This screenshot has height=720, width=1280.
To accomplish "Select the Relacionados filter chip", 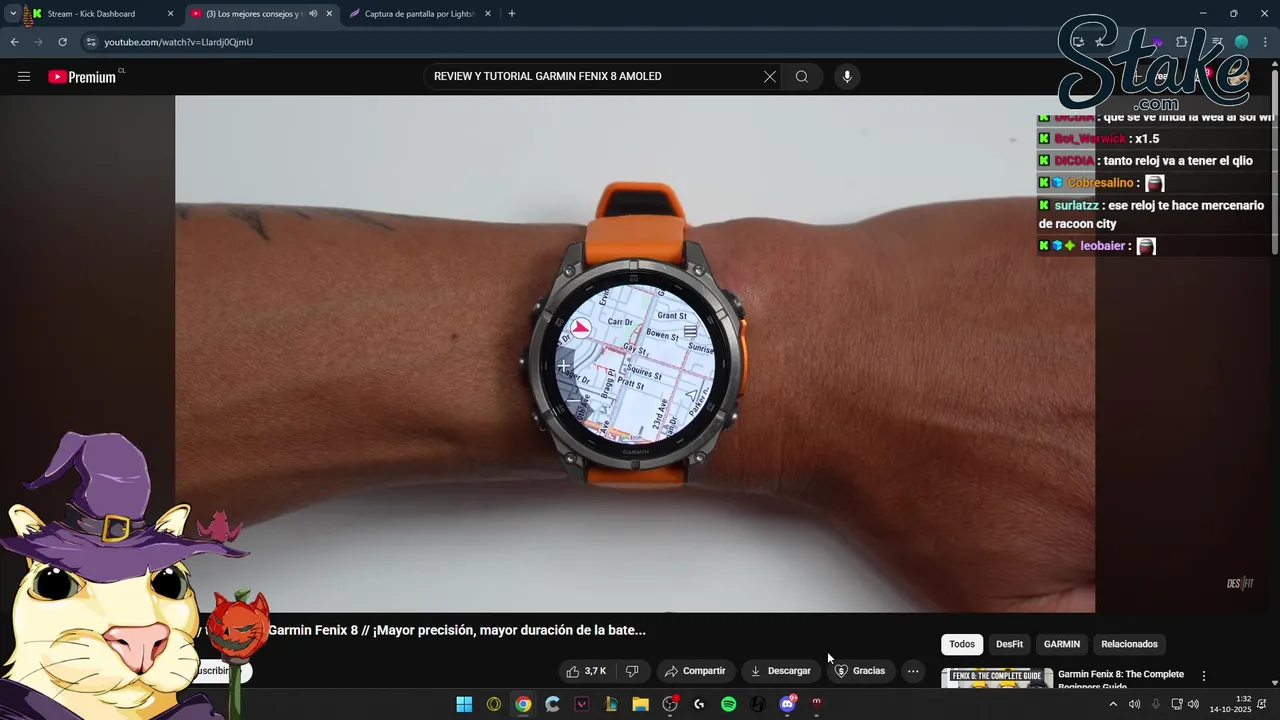I will pos(1129,644).
